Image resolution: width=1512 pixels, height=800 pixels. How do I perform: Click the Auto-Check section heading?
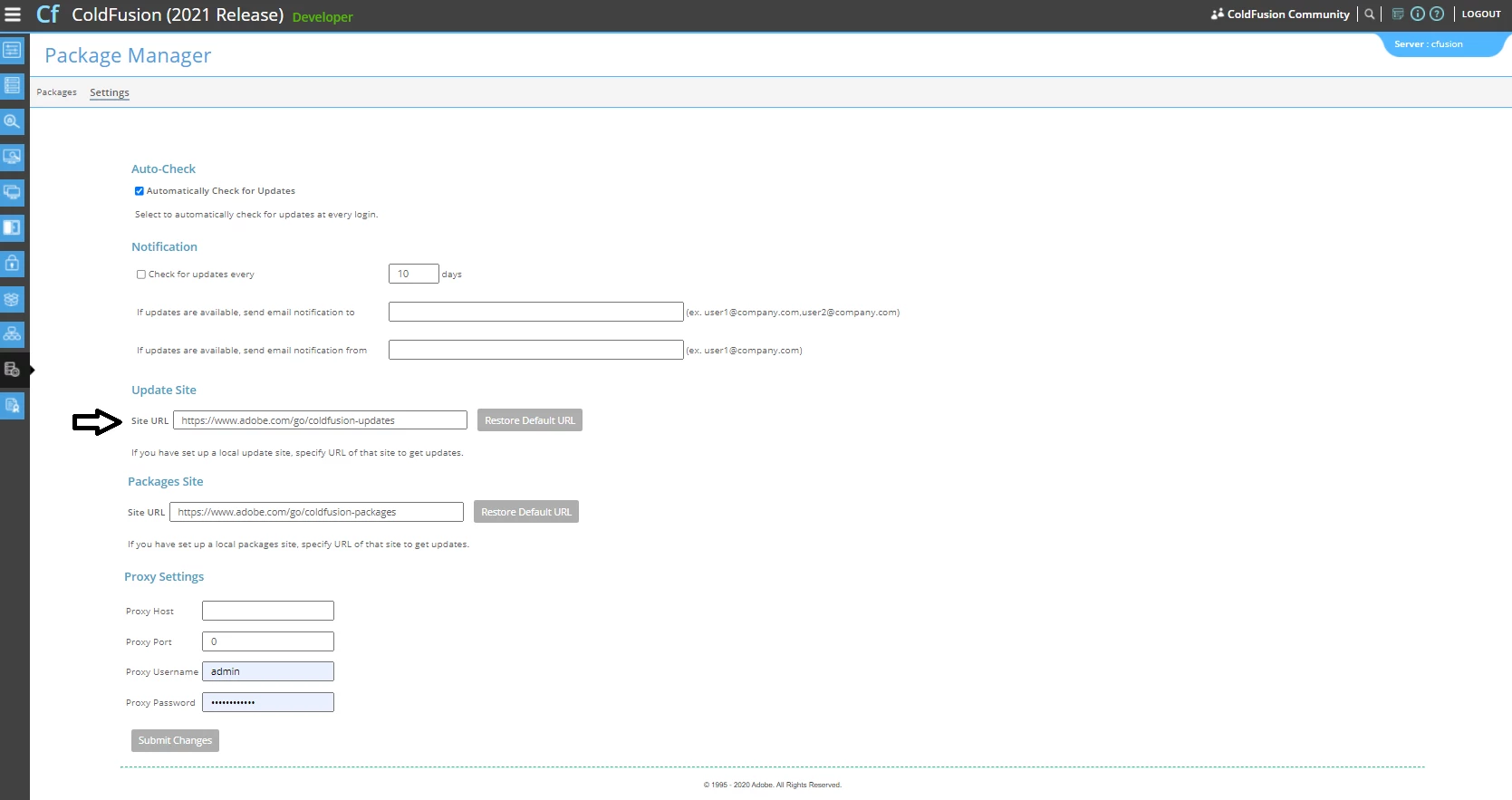point(163,169)
